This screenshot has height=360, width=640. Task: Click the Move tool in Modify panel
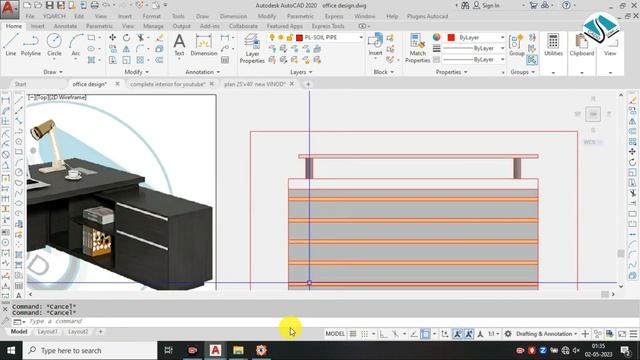tap(112, 38)
